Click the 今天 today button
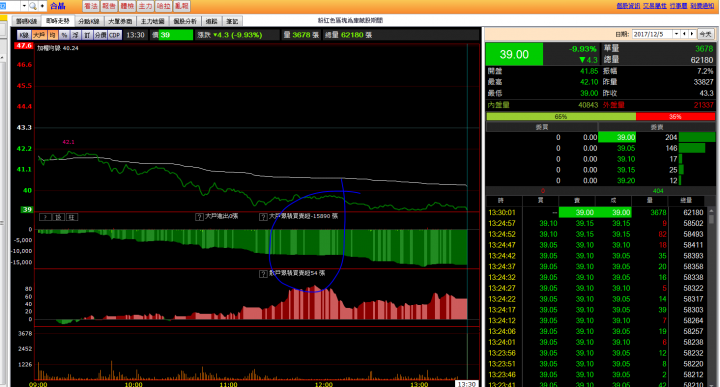 pyautogui.click(x=705, y=34)
